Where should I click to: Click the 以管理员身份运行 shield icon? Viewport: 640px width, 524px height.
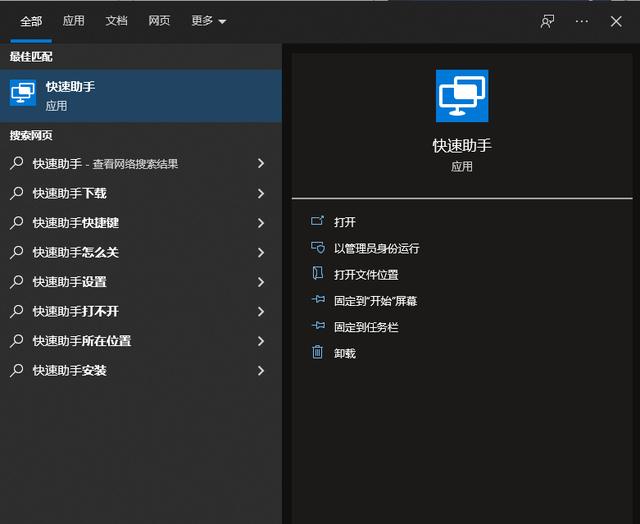(318, 248)
